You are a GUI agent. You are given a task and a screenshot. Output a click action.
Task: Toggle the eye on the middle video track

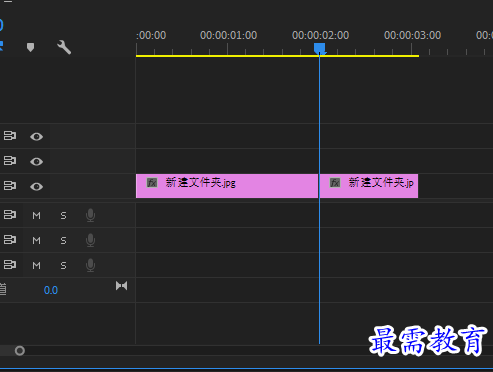pyautogui.click(x=36, y=162)
